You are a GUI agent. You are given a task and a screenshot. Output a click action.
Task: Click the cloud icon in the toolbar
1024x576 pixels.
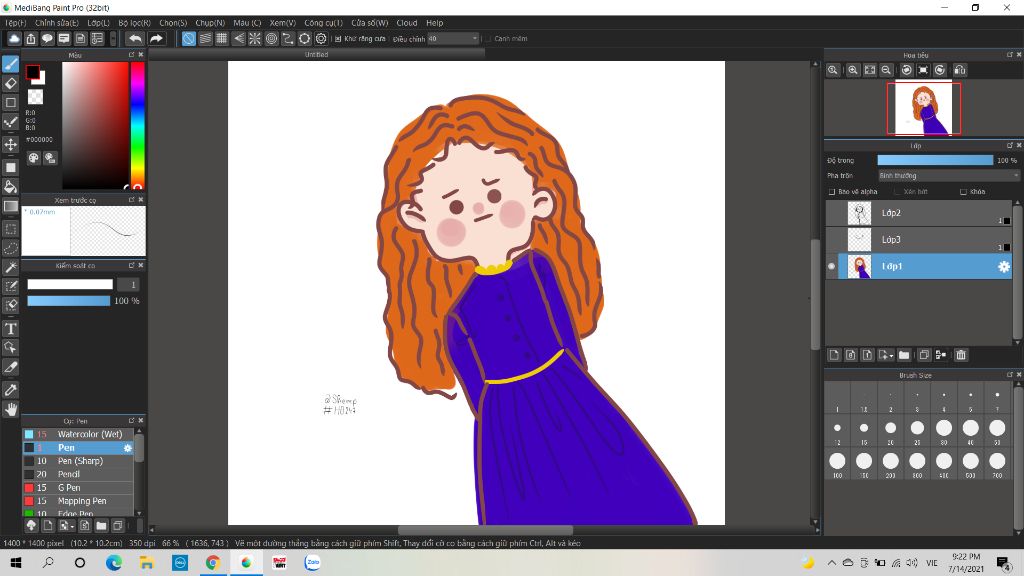point(14,39)
